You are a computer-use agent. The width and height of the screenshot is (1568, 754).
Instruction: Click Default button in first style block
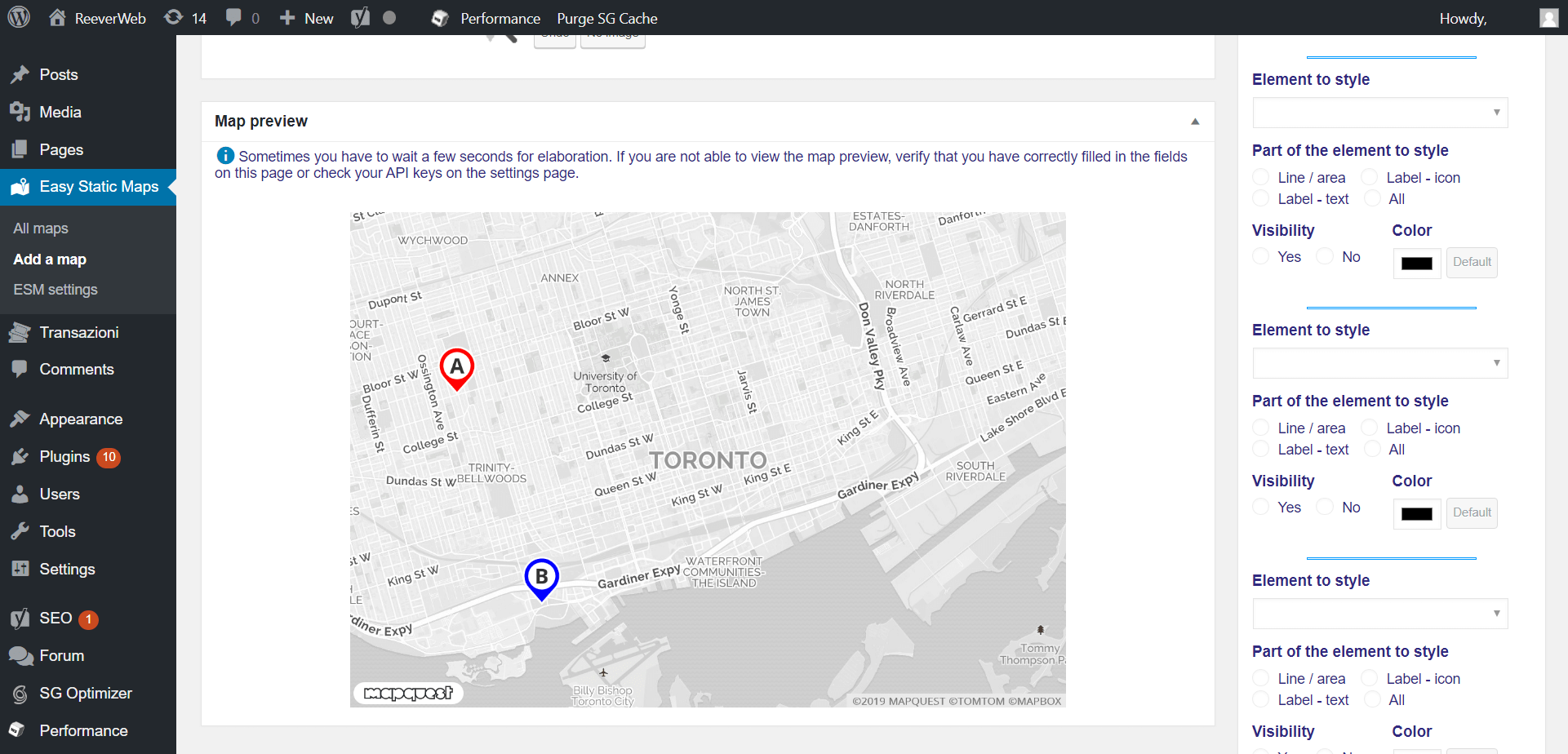(x=1472, y=263)
